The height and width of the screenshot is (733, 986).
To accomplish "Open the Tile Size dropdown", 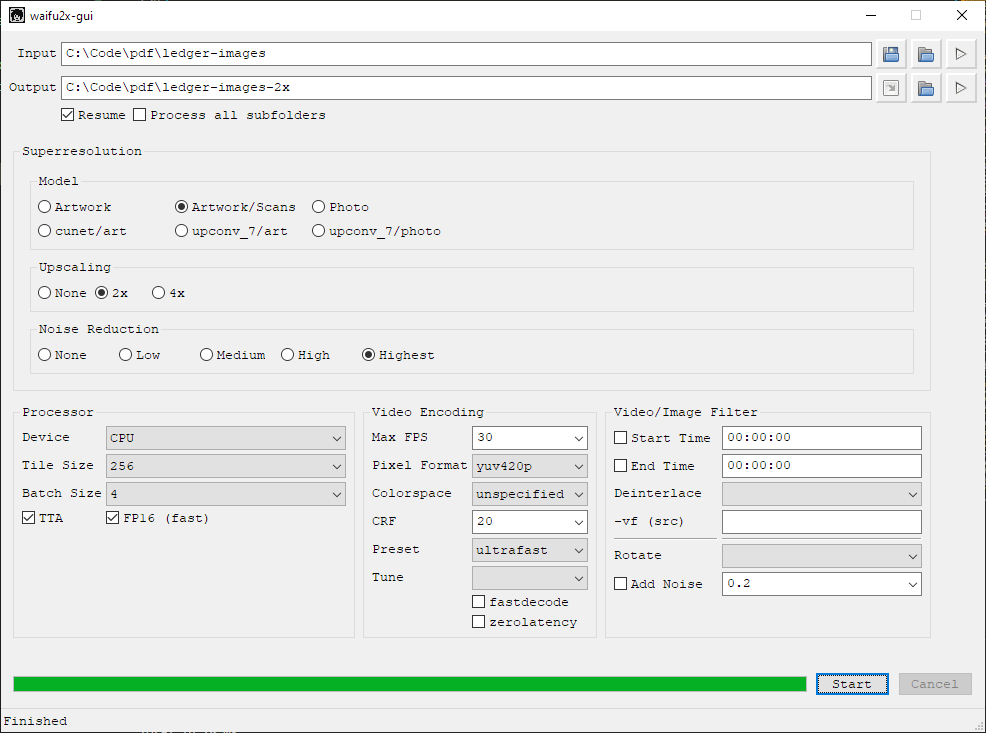I will tap(226, 466).
